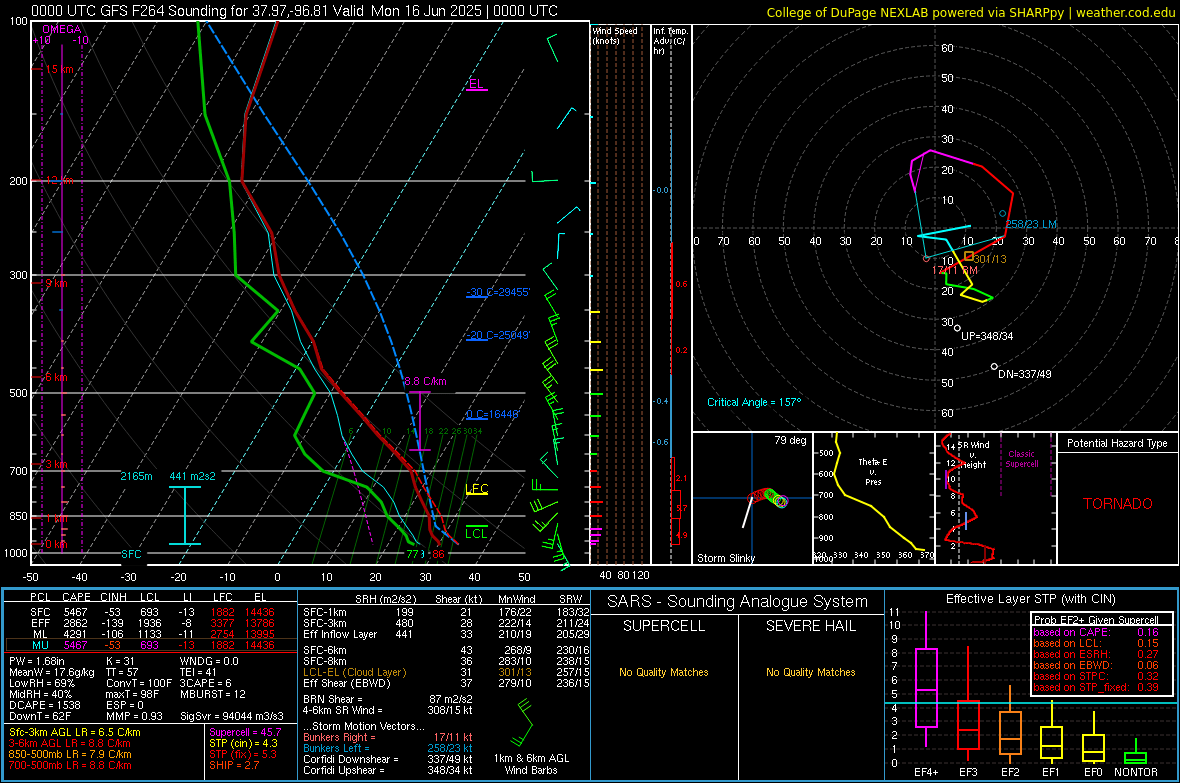Select the 0 C=16446' freezing level label
The image size is (1180, 783).
(x=493, y=414)
